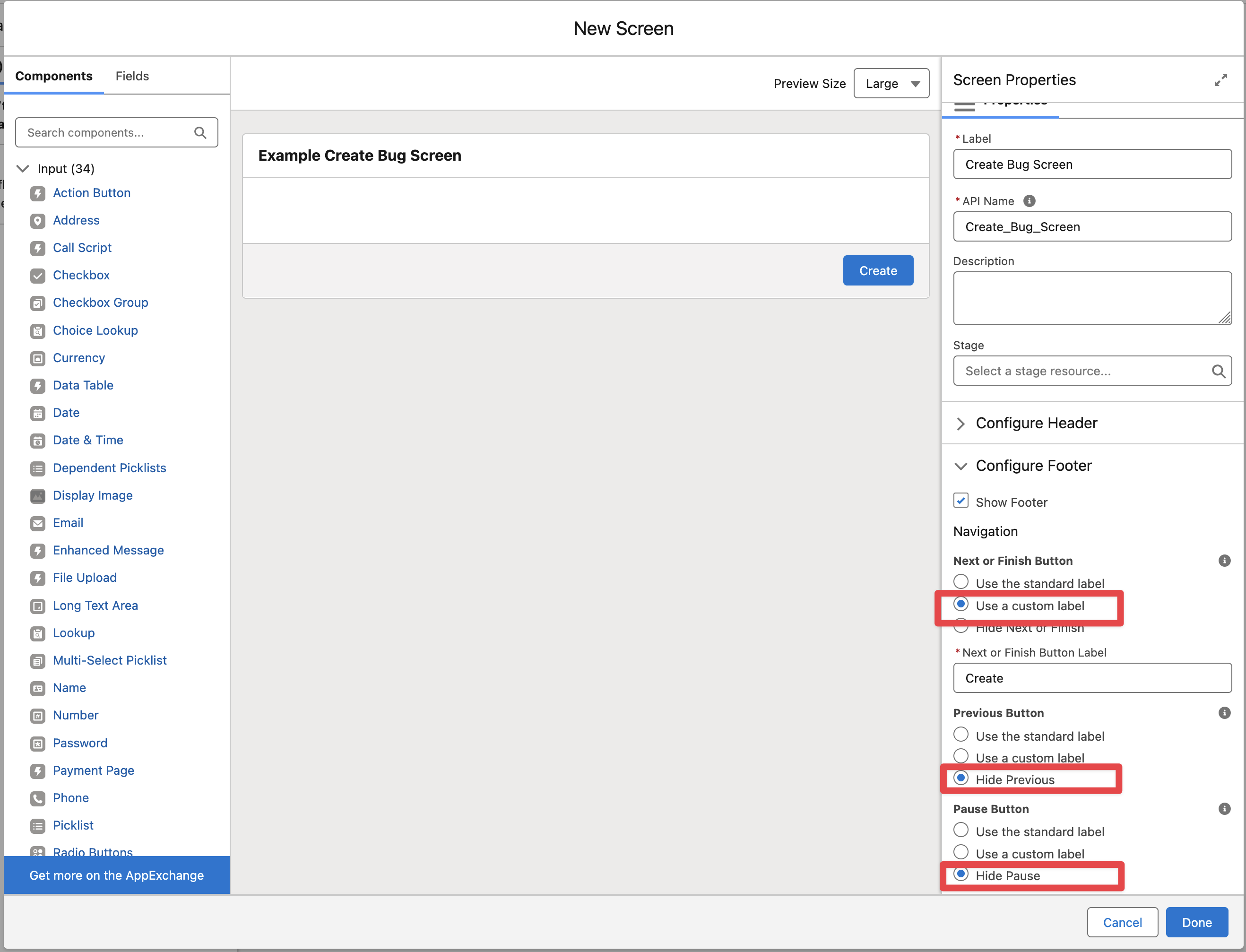1246x952 pixels.
Task: Click the Display Image component icon
Action: coord(37,496)
